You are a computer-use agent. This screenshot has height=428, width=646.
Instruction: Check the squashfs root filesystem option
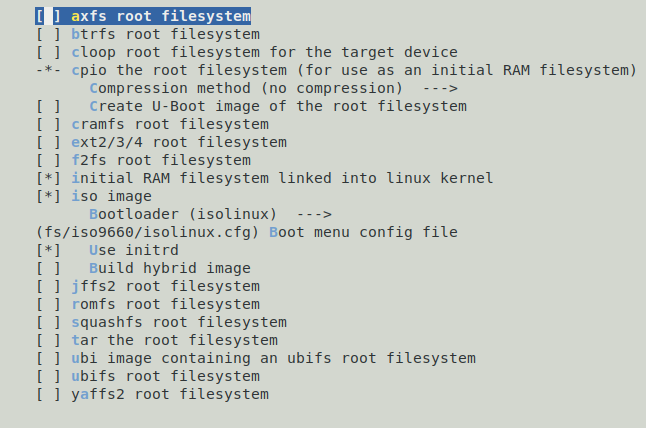(48, 322)
